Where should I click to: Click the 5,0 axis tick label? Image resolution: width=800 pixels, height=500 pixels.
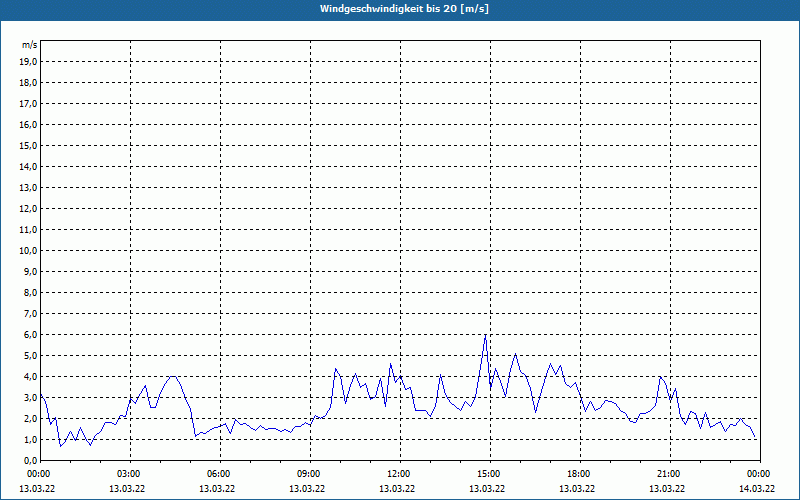[31, 356]
